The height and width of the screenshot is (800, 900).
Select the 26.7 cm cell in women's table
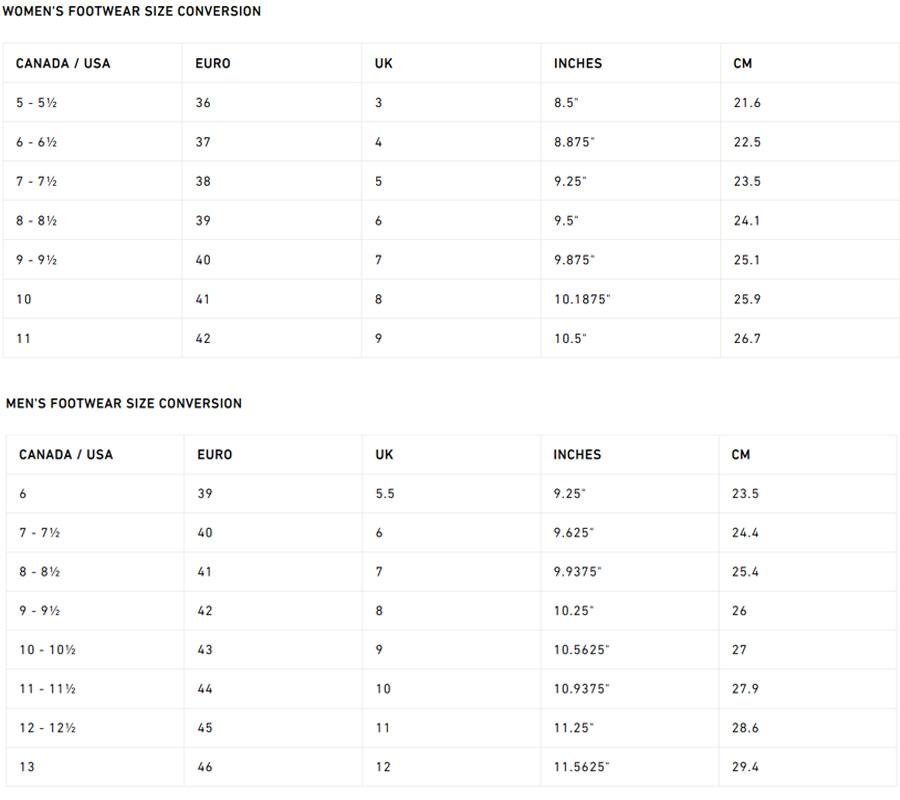pos(747,338)
